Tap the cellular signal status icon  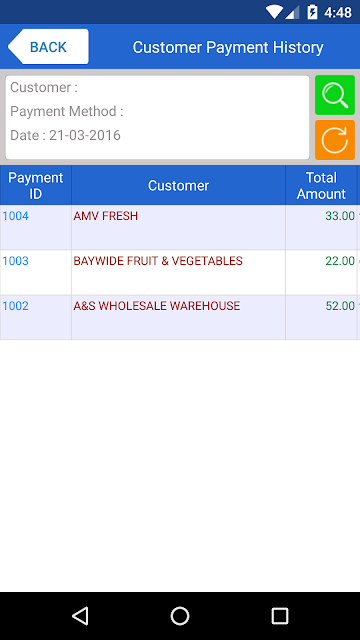click(x=292, y=12)
